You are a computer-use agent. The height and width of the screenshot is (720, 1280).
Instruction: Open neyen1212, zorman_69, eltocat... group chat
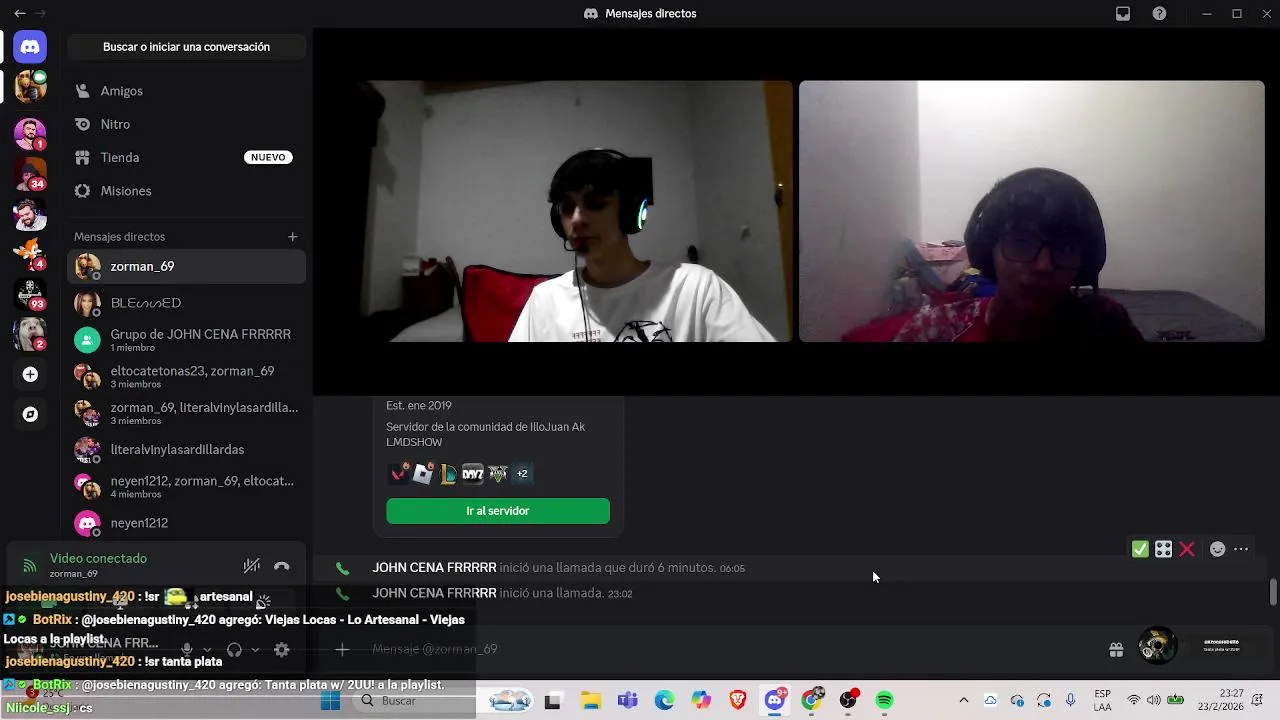186,487
